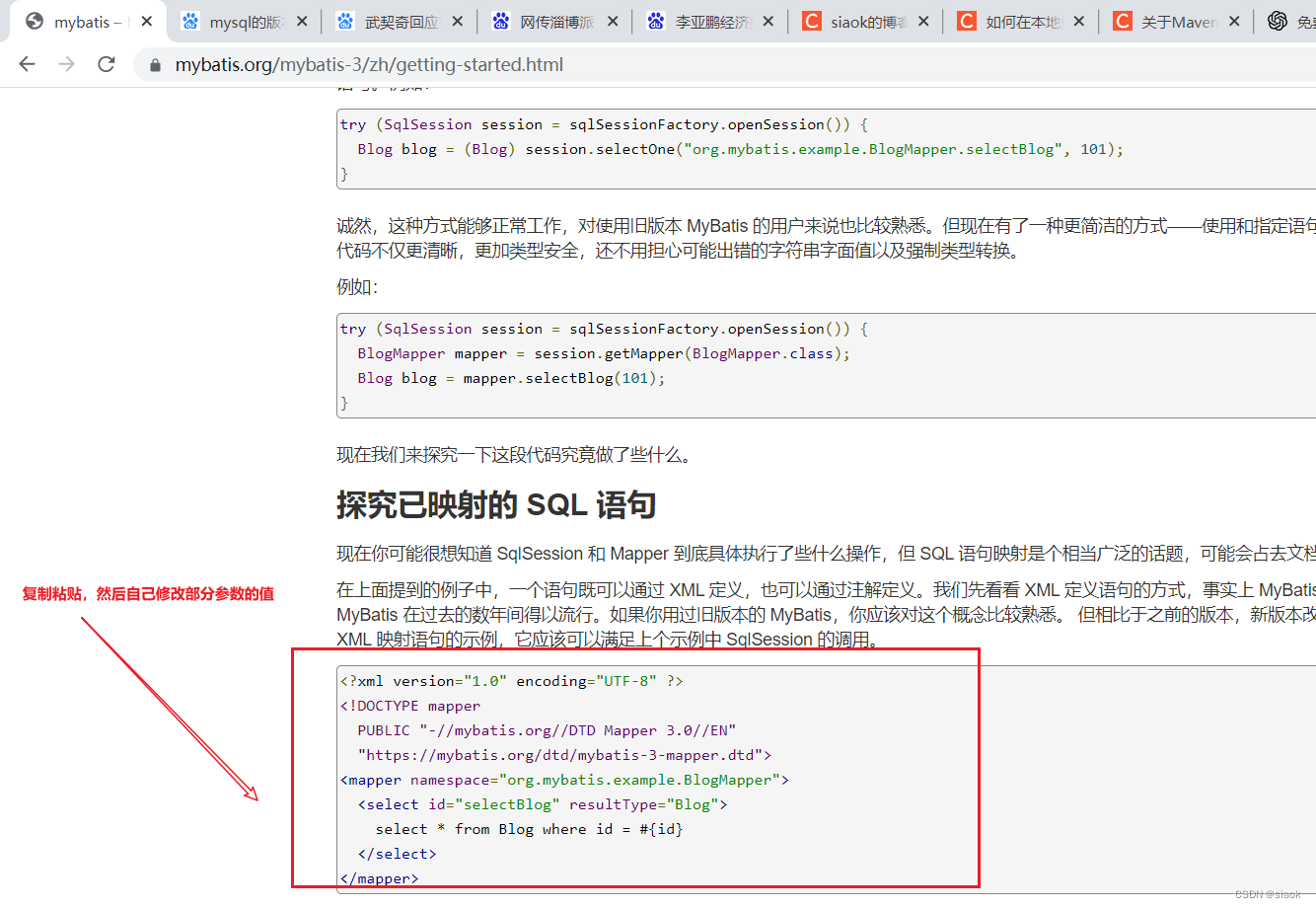Viewport: 1316px width, 908px height.
Task: Close the mysql的版 tab
Action: [x=302, y=21]
